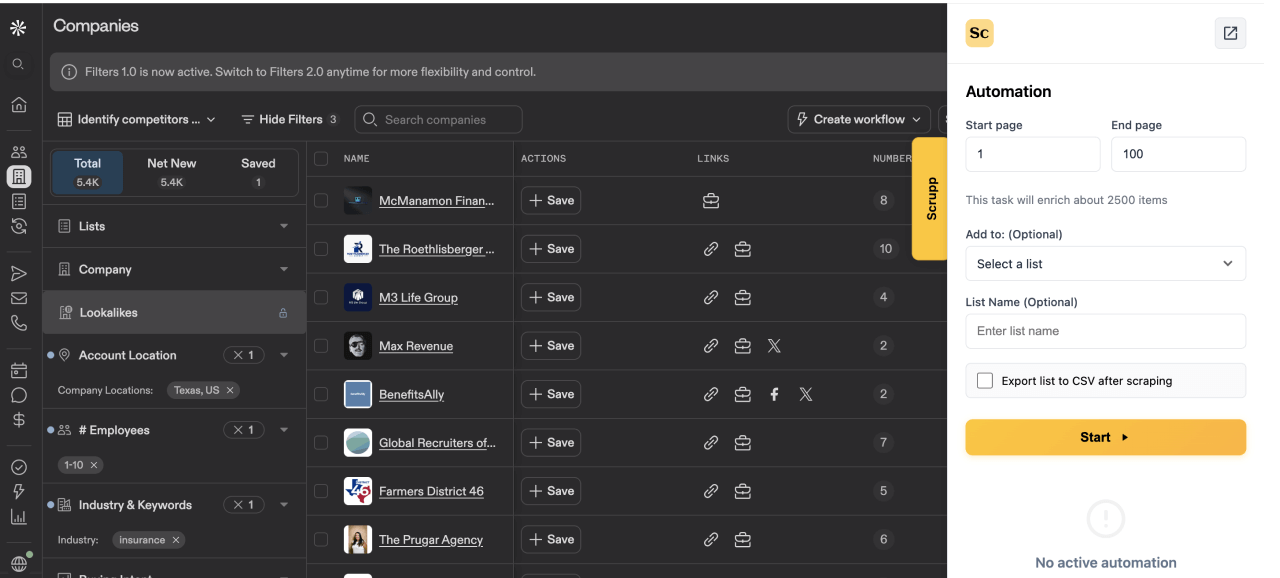Click the Sc logo in Scrupp panel

(979, 33)
